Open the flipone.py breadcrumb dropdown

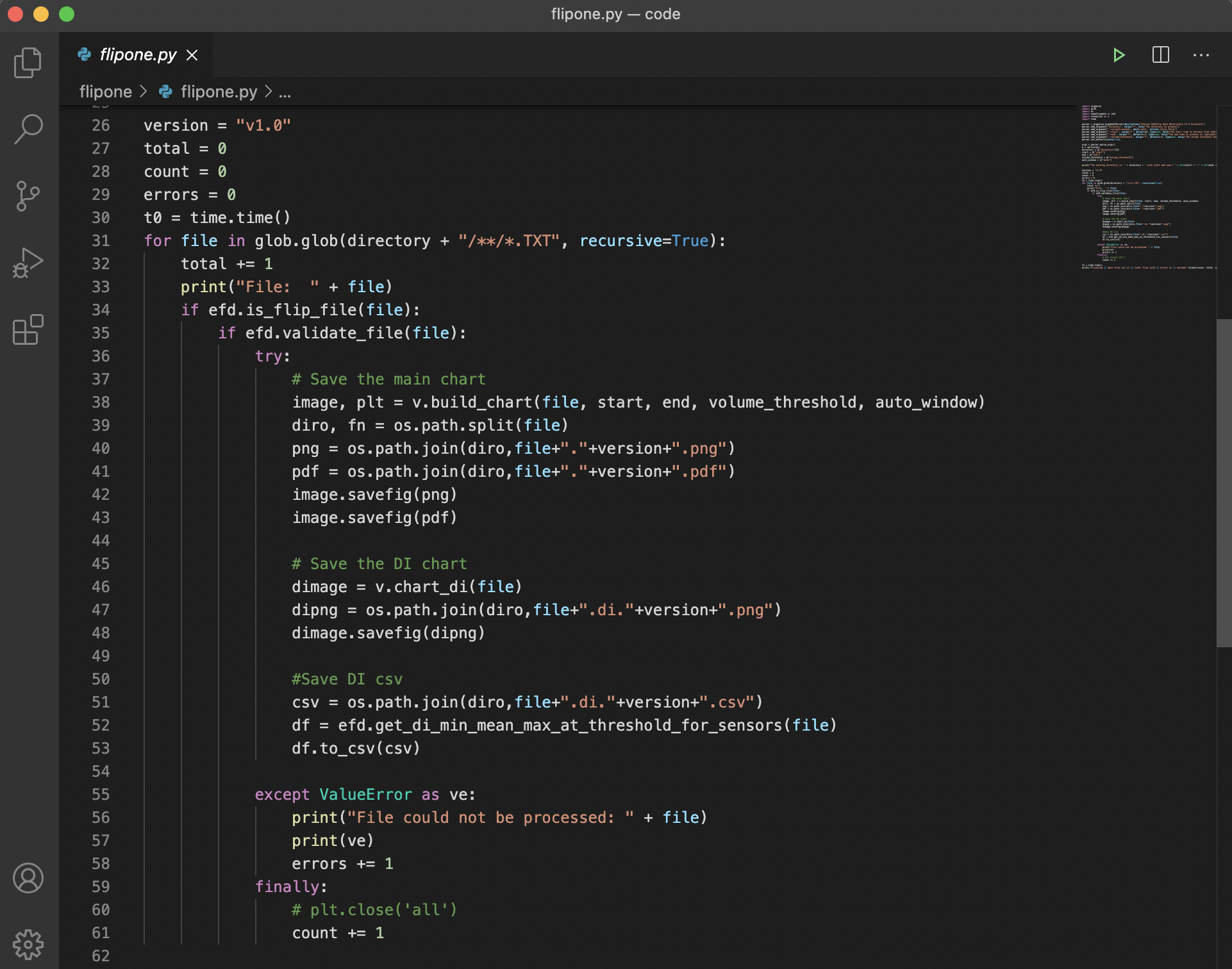click(x=220, y=92)
